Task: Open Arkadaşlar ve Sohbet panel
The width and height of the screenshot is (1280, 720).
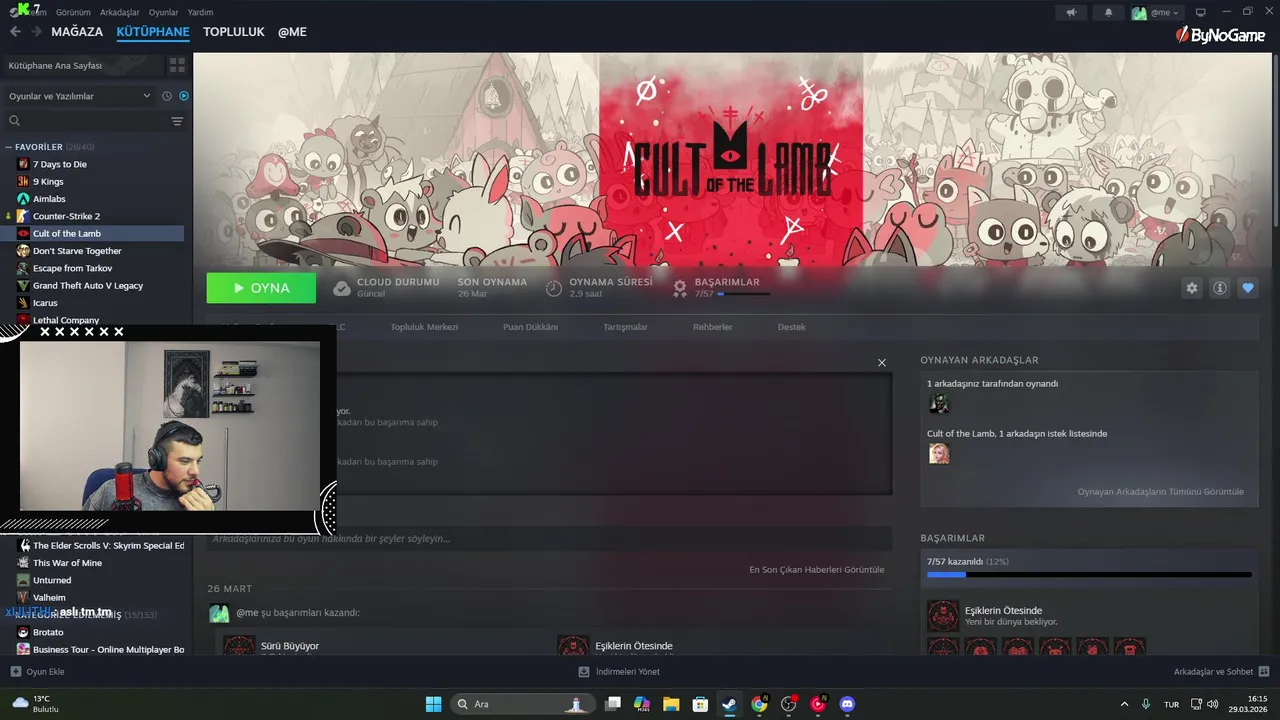Action: (x=1221, y=672)
